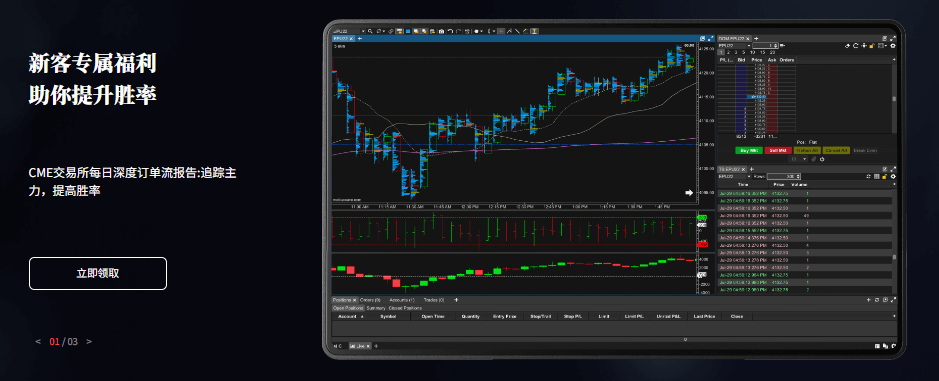Click the Flatten All button
939x381 pixels.
[807, 150]
